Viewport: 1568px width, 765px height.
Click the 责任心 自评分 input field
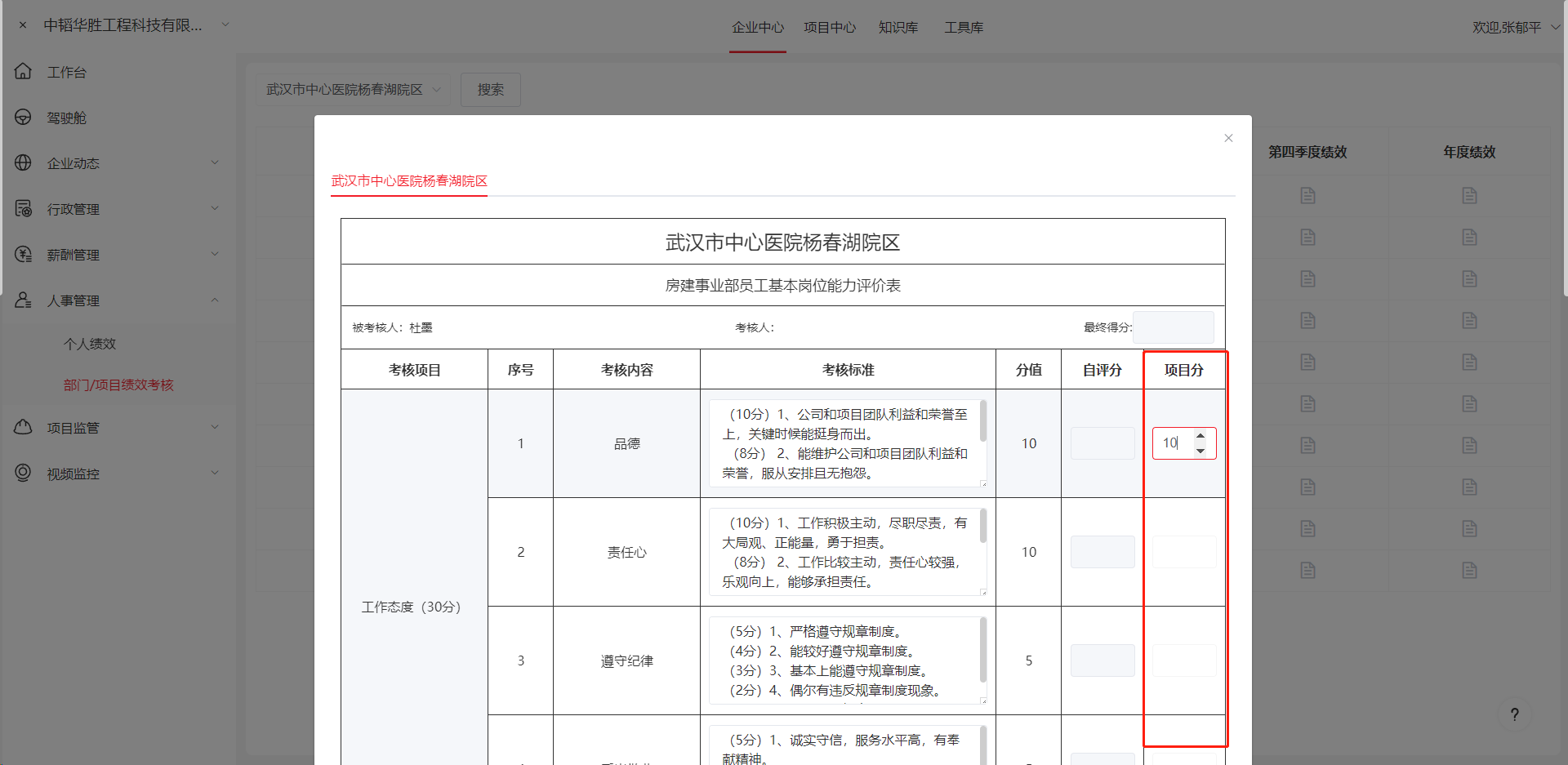click(x=1102, y=552)
